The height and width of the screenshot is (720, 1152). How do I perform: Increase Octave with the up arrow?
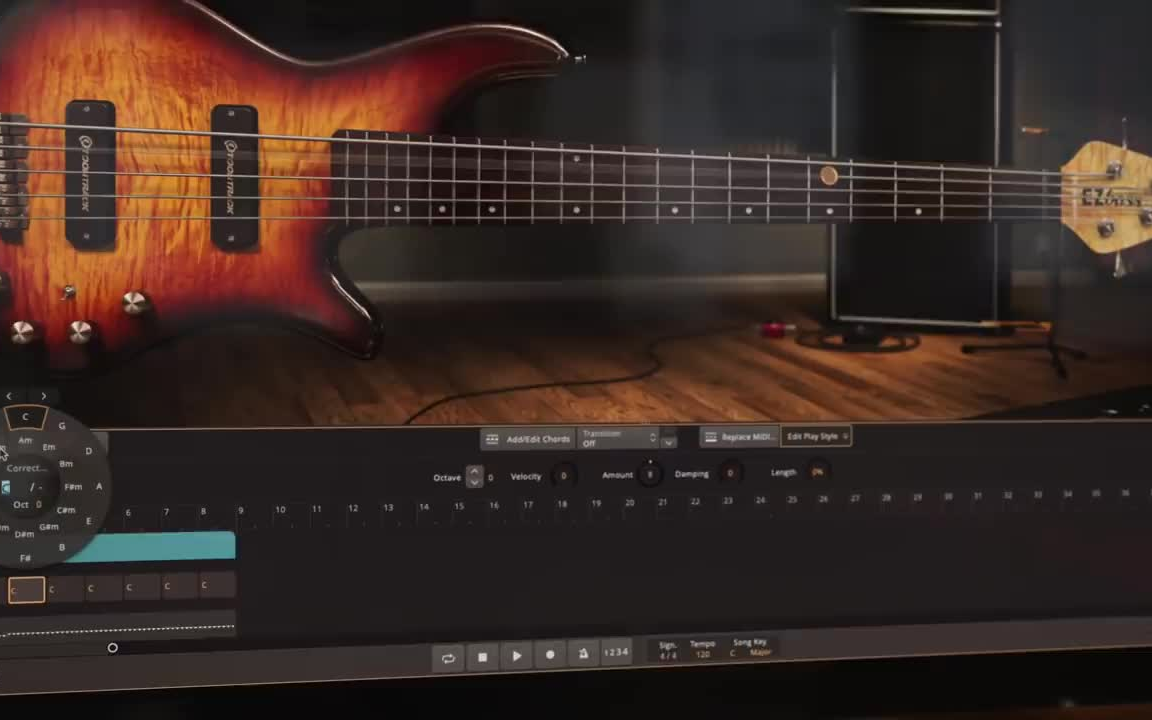[x=475, y=471]
